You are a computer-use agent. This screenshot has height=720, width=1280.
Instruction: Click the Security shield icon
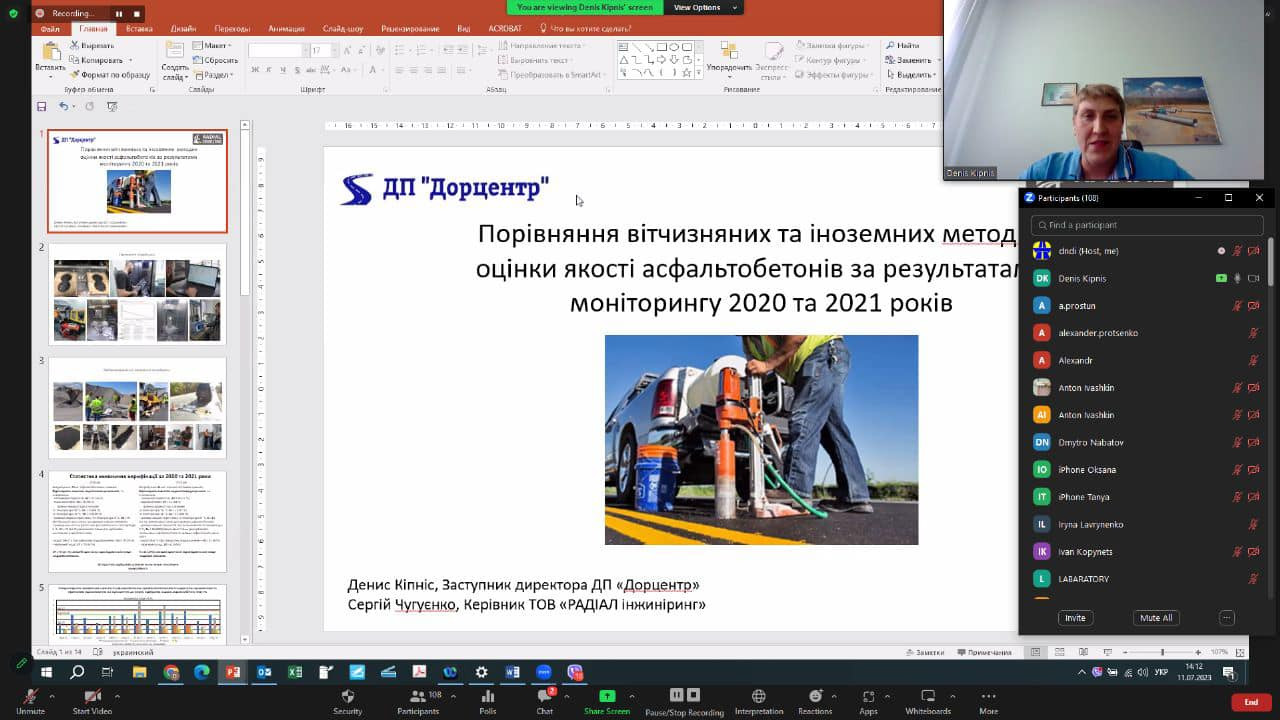tap(347, 696)
